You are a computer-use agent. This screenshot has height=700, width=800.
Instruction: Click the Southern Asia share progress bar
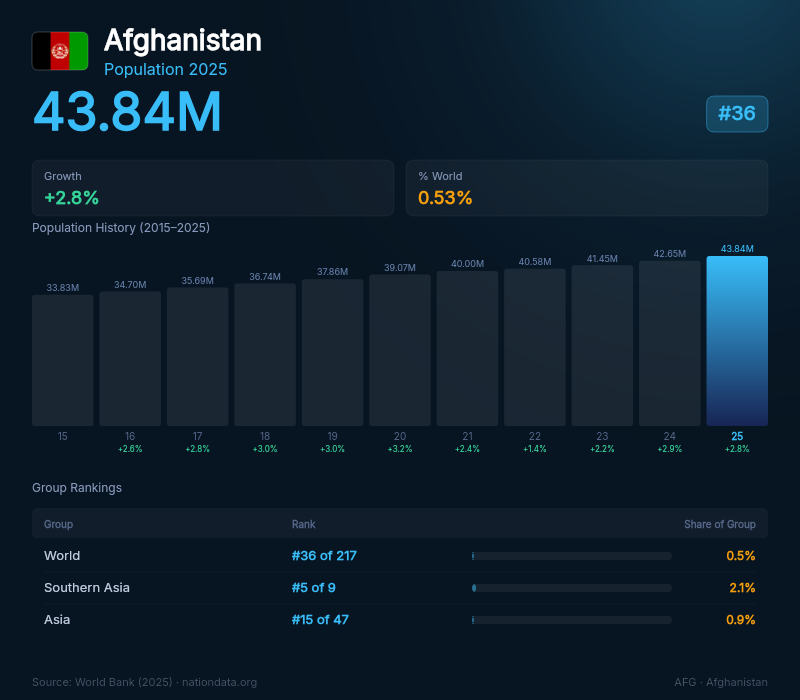point(572,588)
